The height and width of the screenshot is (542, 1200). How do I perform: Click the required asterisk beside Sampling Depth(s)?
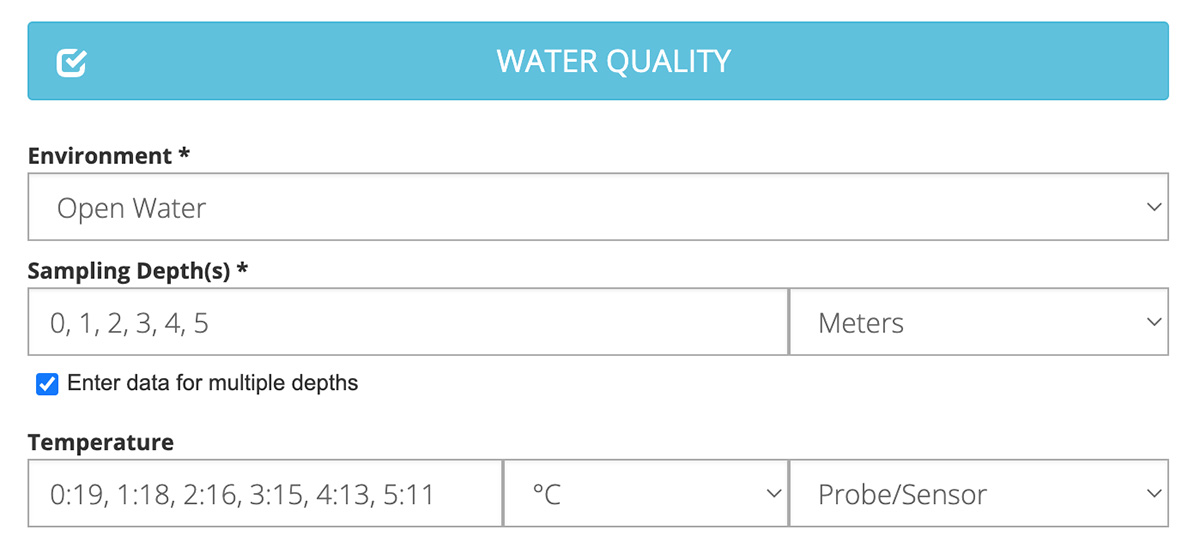(241, 270)
